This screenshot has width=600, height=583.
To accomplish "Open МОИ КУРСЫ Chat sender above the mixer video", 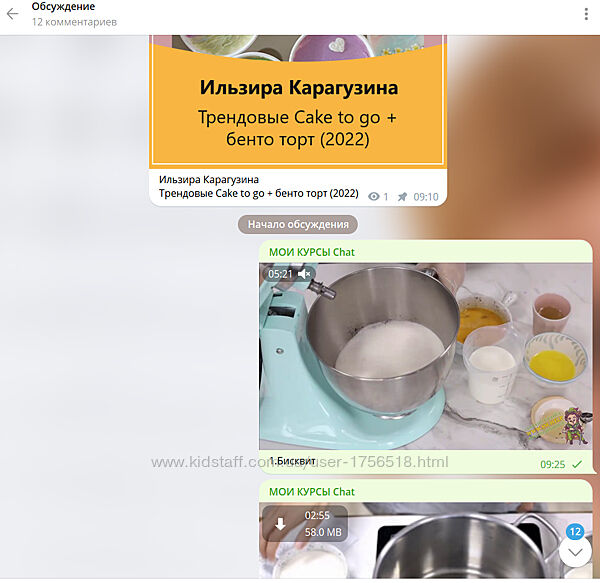I will [x=312, y=252].
